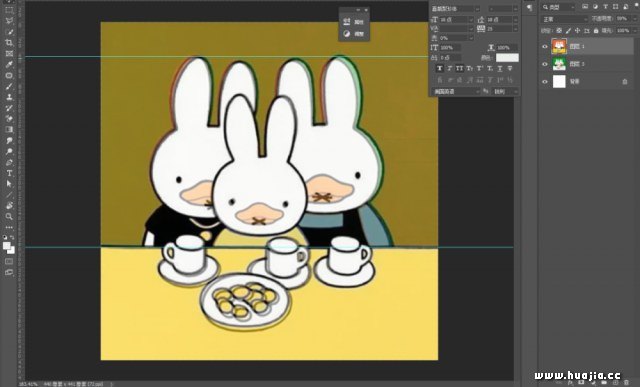Select the top layer thumbnail
640x387 pixels.
(559, 47)
